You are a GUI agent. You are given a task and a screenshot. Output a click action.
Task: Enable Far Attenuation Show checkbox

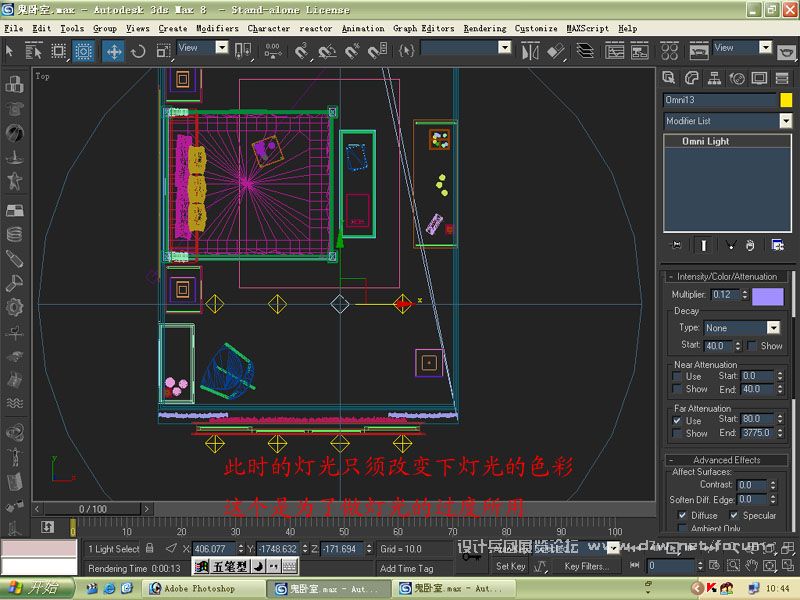click(677, 434)
